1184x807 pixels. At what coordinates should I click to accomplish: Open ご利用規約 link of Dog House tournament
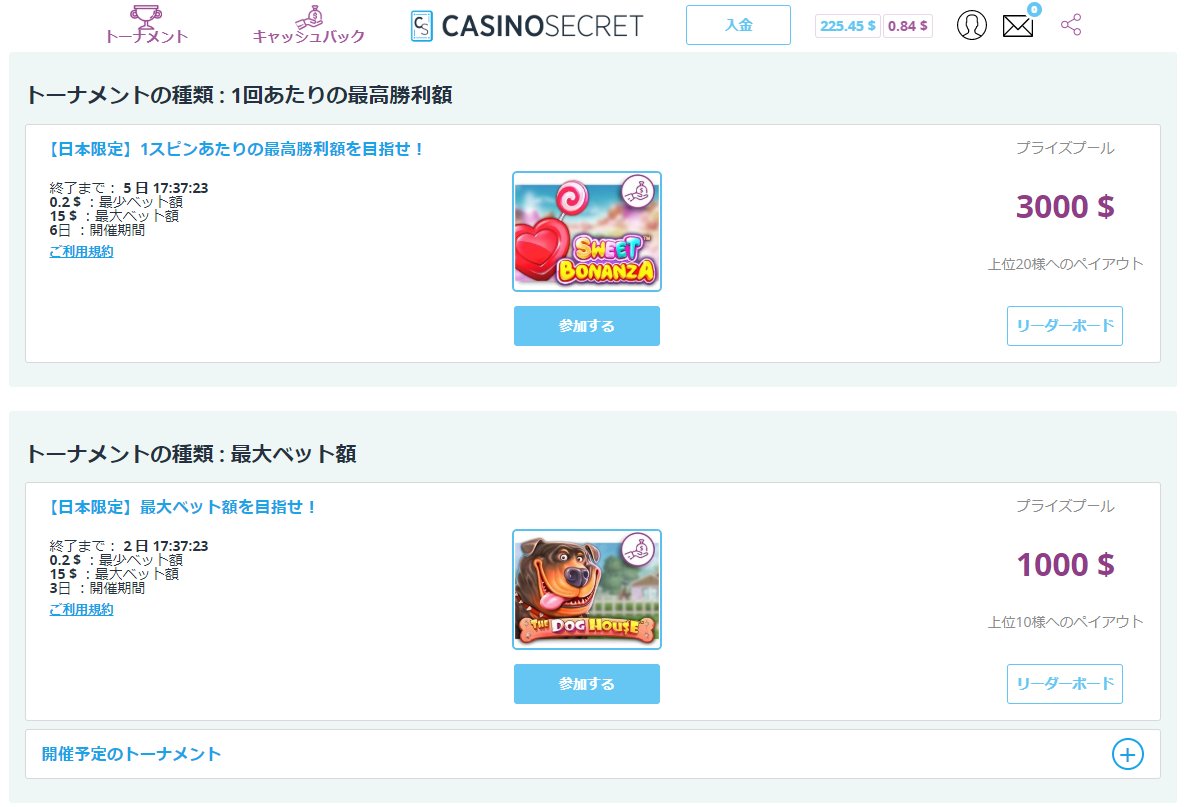(82, 609)
